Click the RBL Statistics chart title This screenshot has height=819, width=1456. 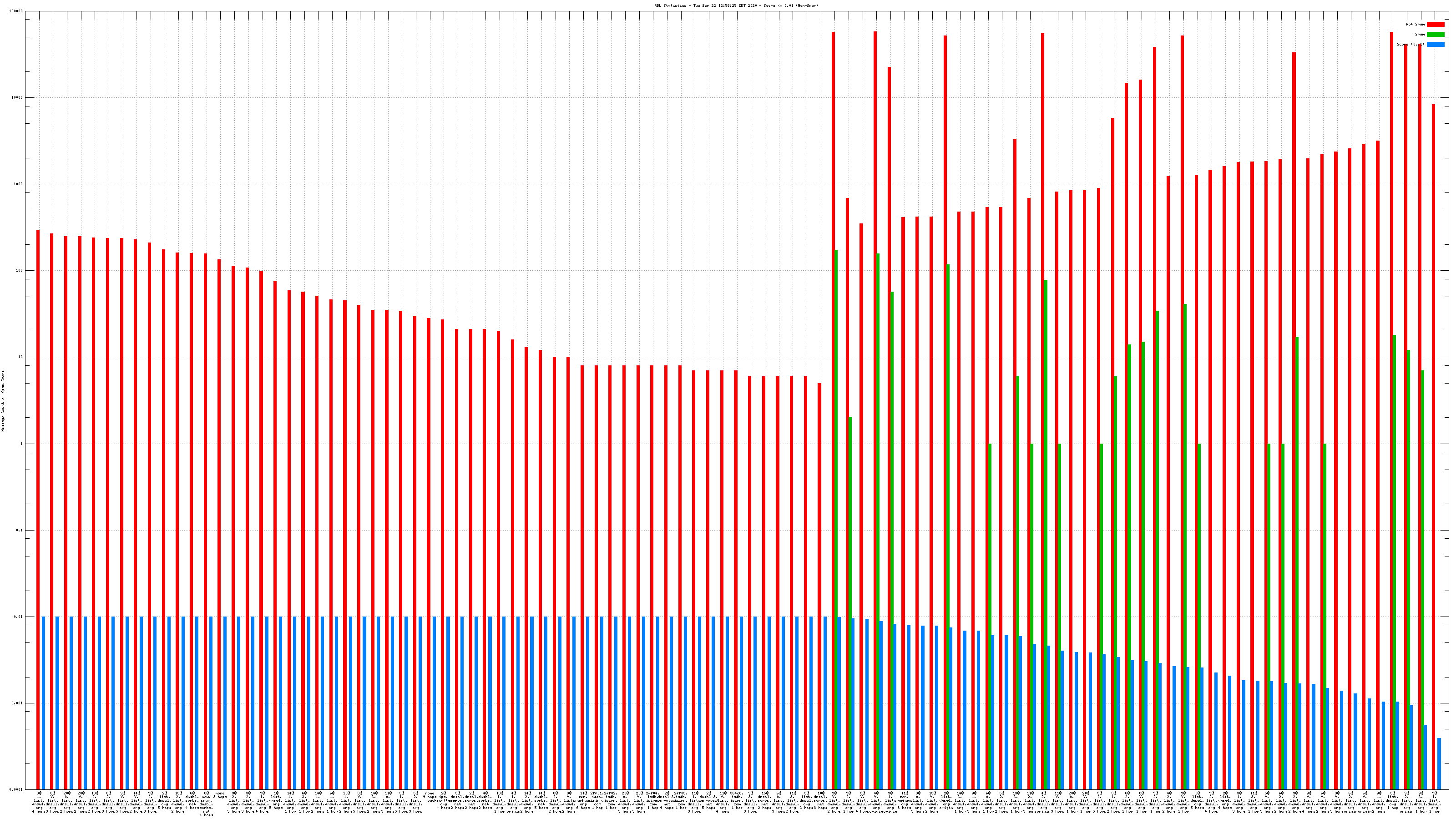736,5
